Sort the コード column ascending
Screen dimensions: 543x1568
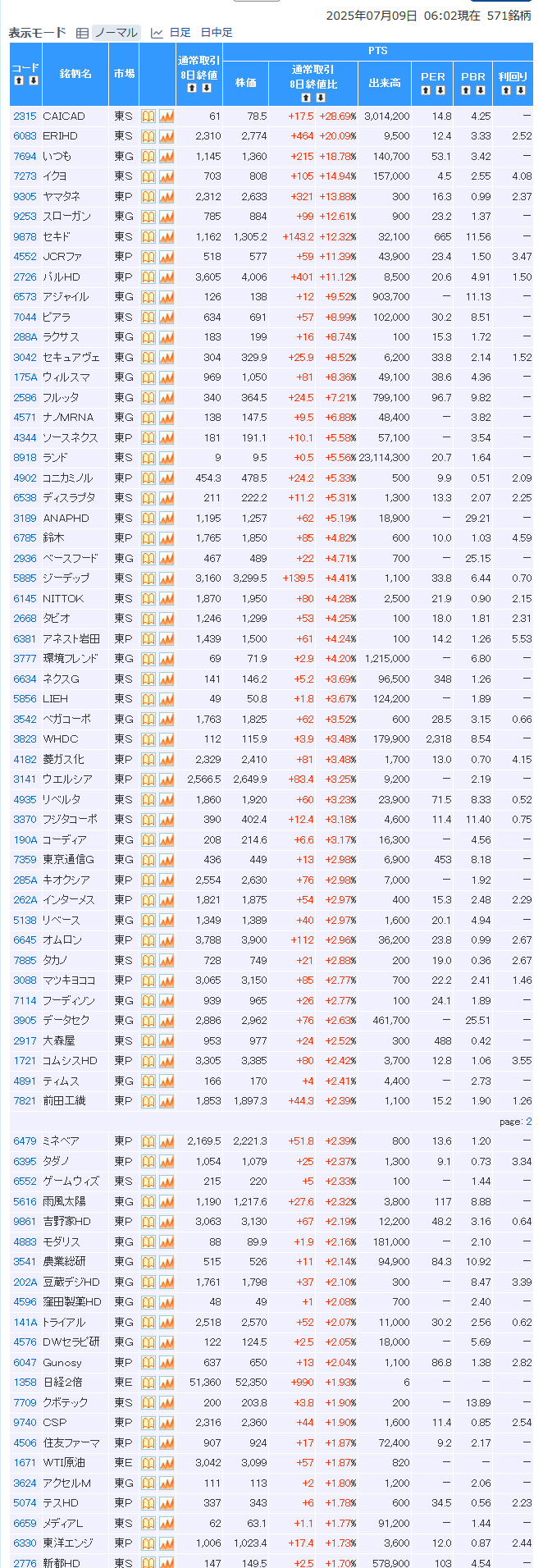[18, 80]
